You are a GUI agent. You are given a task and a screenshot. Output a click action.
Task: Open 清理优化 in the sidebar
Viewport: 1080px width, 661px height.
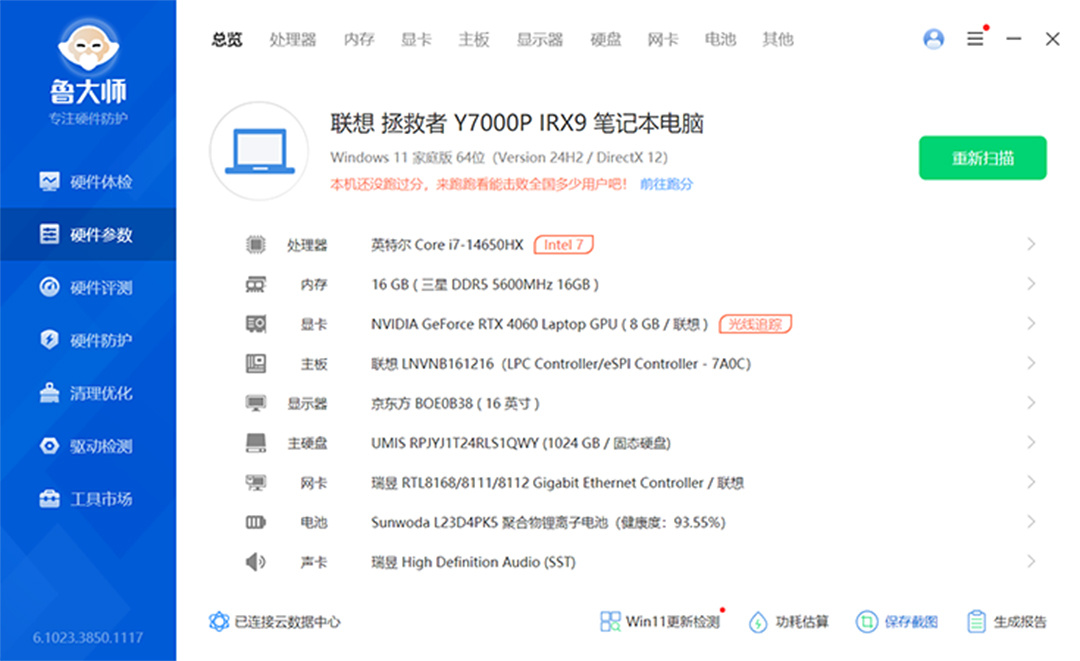point(88,393)
